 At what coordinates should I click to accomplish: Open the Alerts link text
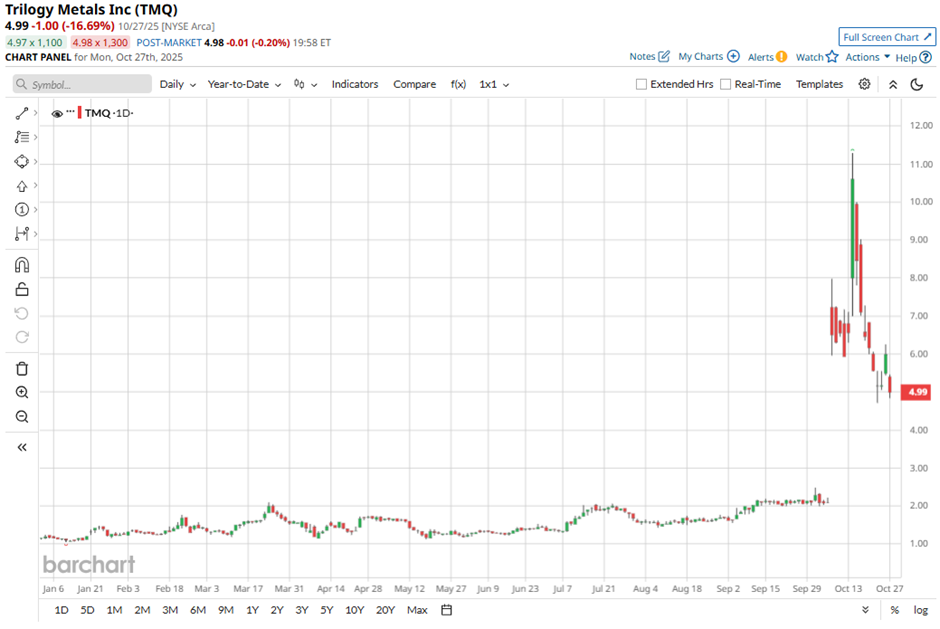(x=761, y=57)
